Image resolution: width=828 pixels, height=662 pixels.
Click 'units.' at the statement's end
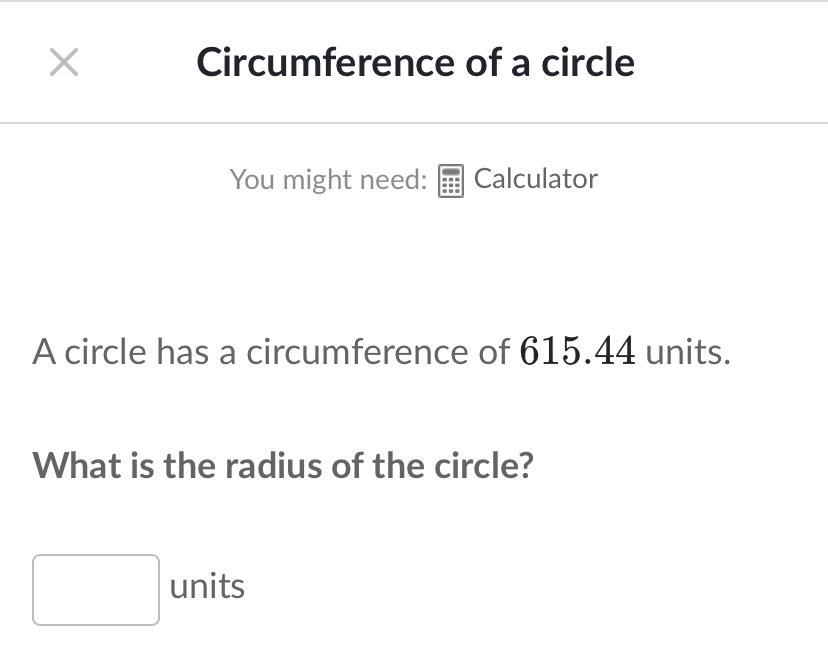688,352
